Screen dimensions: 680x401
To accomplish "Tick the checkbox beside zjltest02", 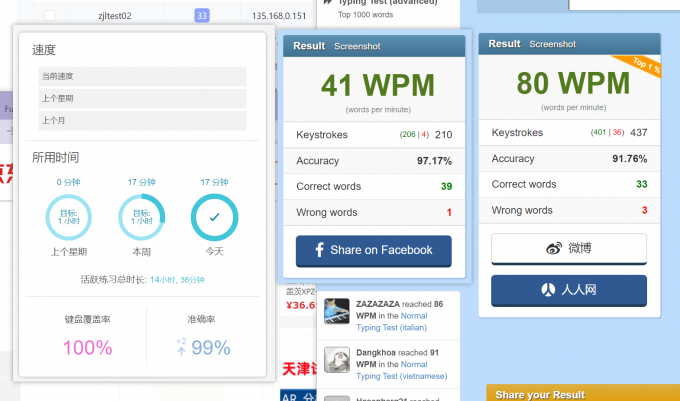I will coord(49,16).
